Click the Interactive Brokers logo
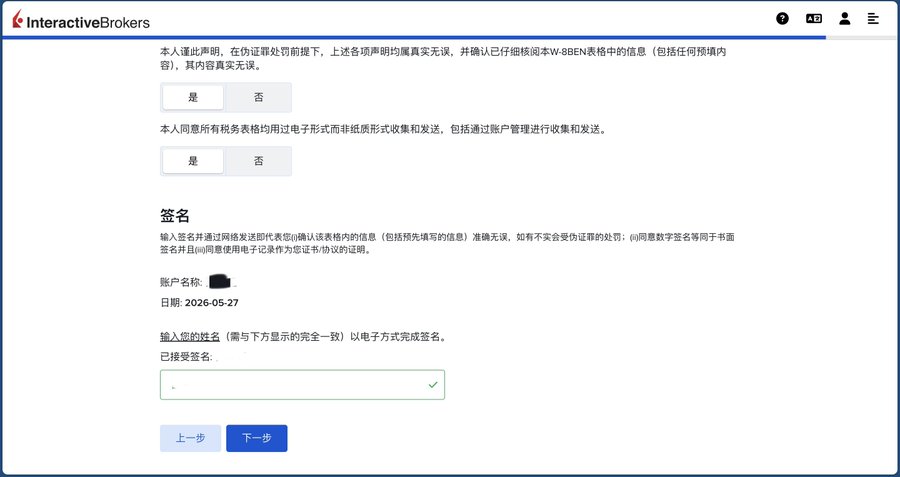The height and width of the screenshot is (477, 900). [81, 20]
